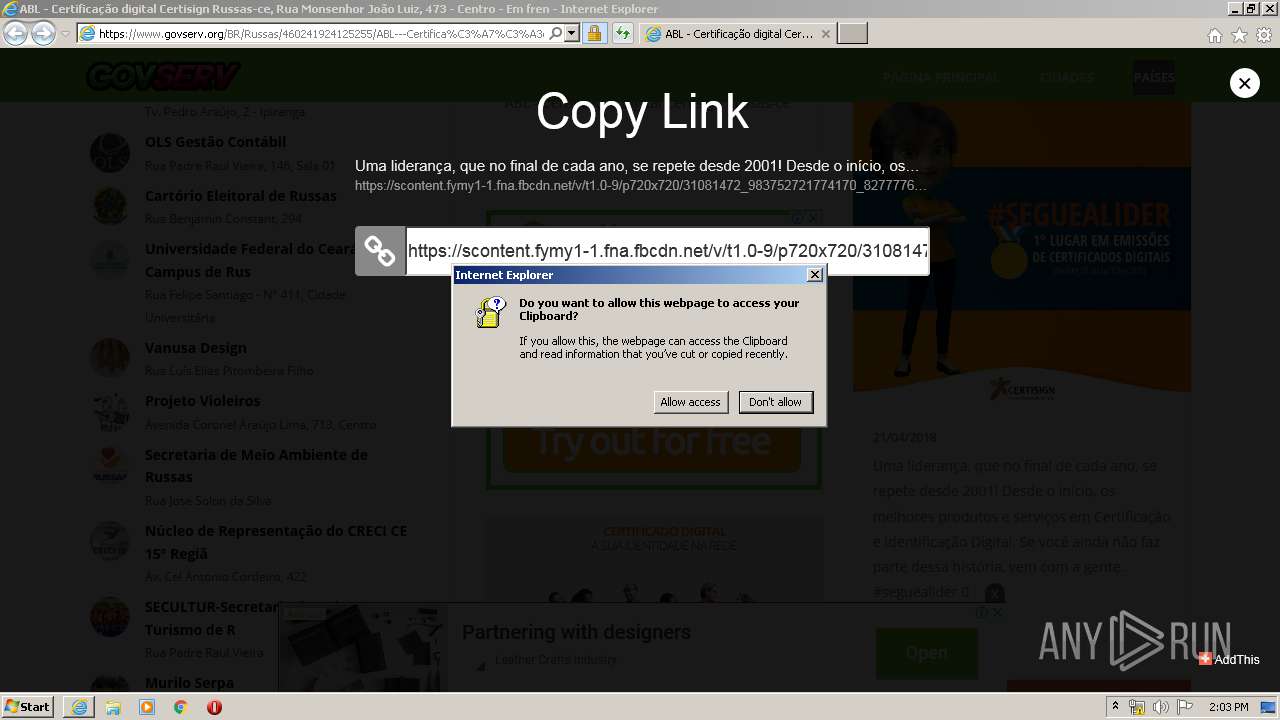Click the GovServ logo
Viewport: 1280px width, 720px height.
pyautogui.click(x=163, y=76)
